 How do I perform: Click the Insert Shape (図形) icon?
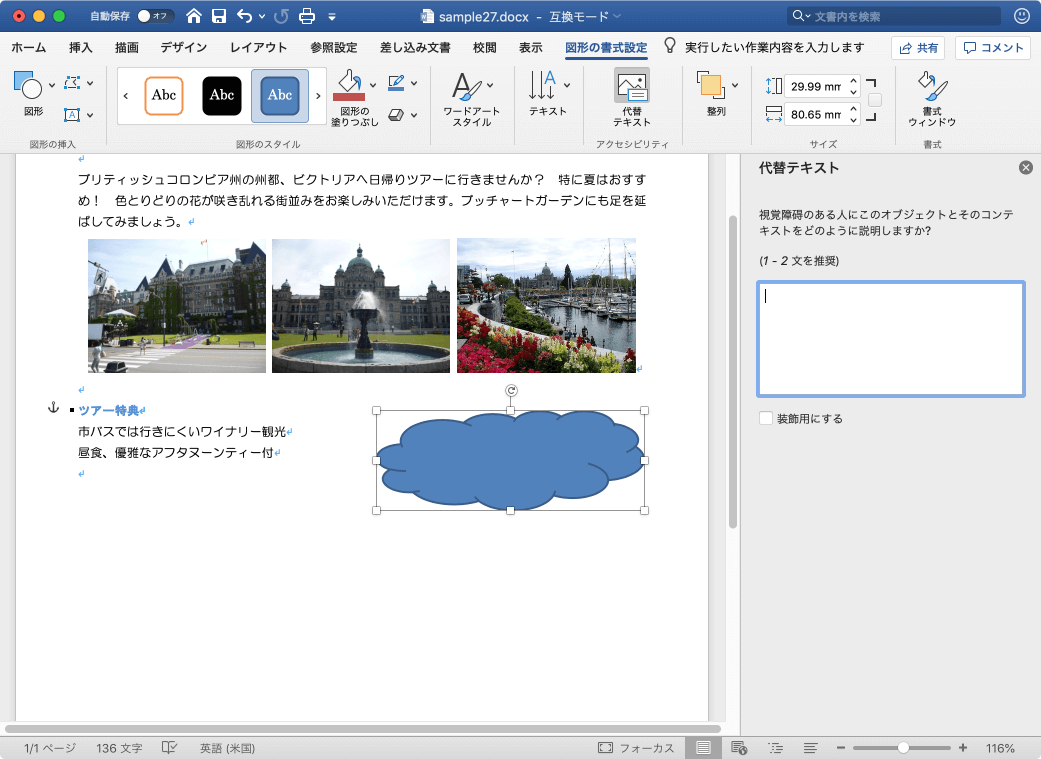28,86
